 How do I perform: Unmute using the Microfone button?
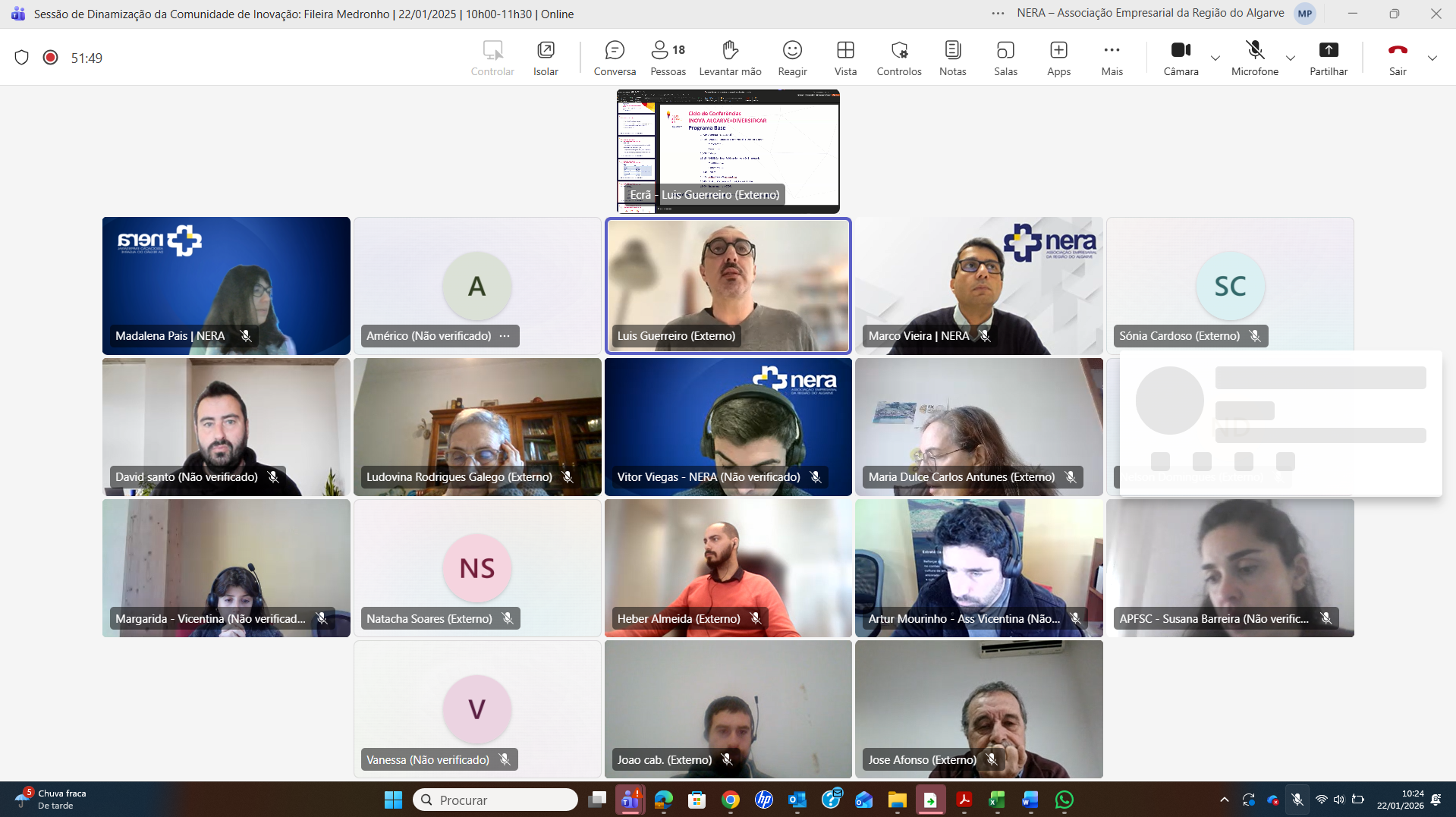[1254, 58]
